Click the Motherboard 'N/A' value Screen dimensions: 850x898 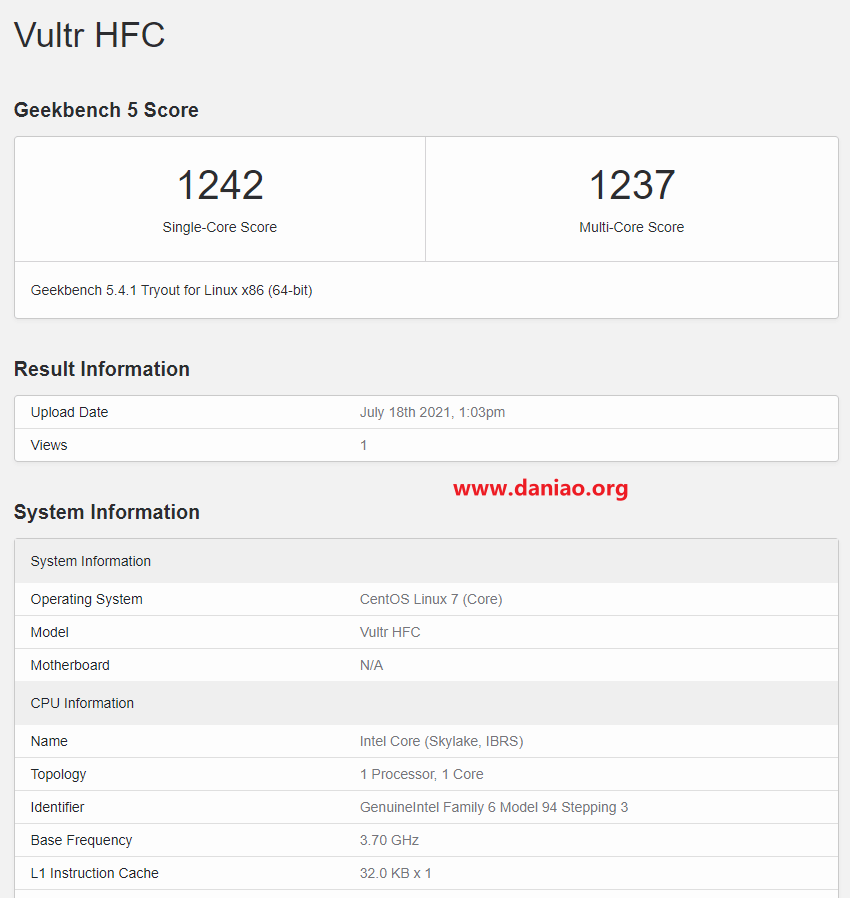pos(371,665)
